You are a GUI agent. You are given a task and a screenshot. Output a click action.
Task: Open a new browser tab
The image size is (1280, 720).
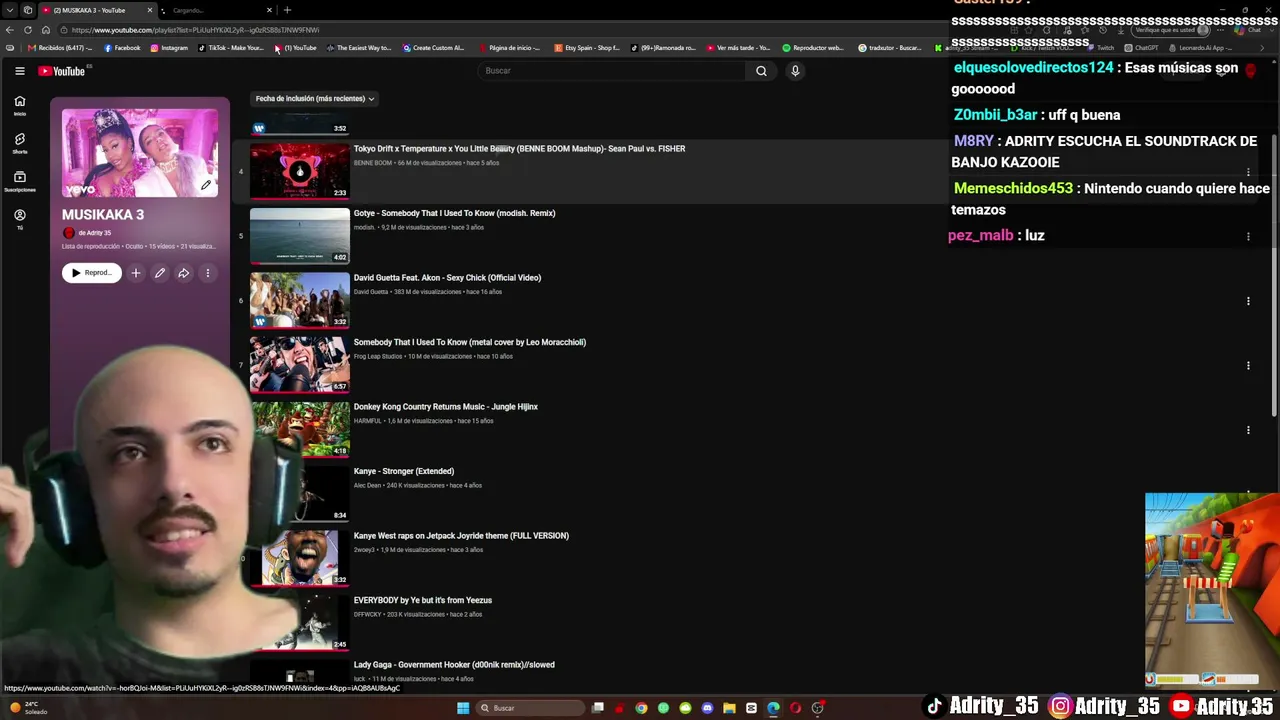coord(287,10)
